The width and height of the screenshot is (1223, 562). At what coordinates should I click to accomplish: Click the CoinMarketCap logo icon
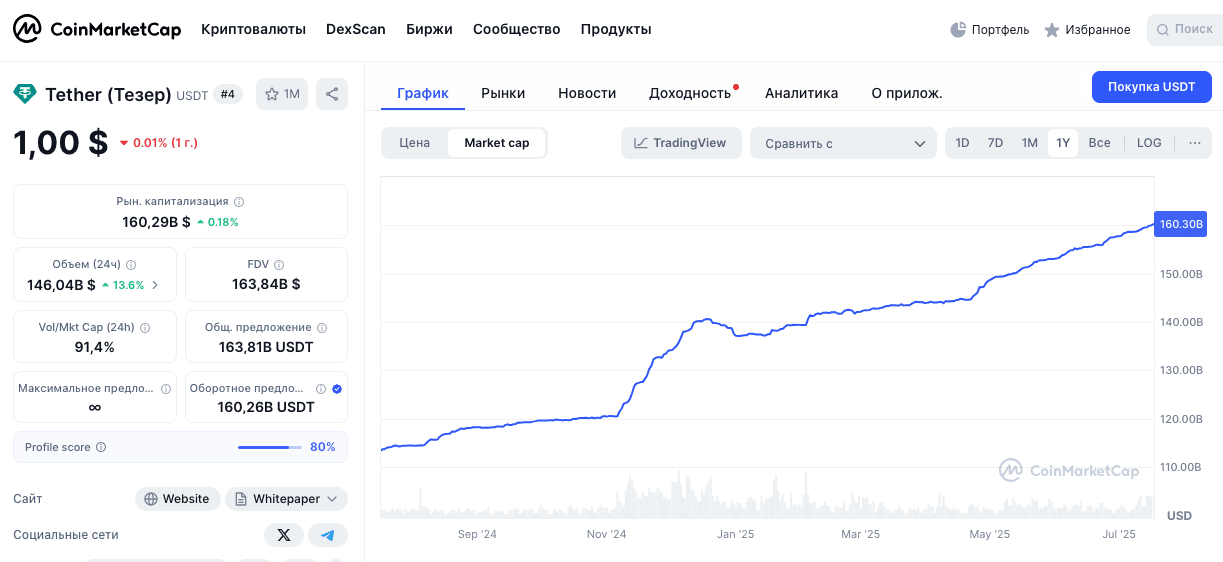(x=27, y=29)
